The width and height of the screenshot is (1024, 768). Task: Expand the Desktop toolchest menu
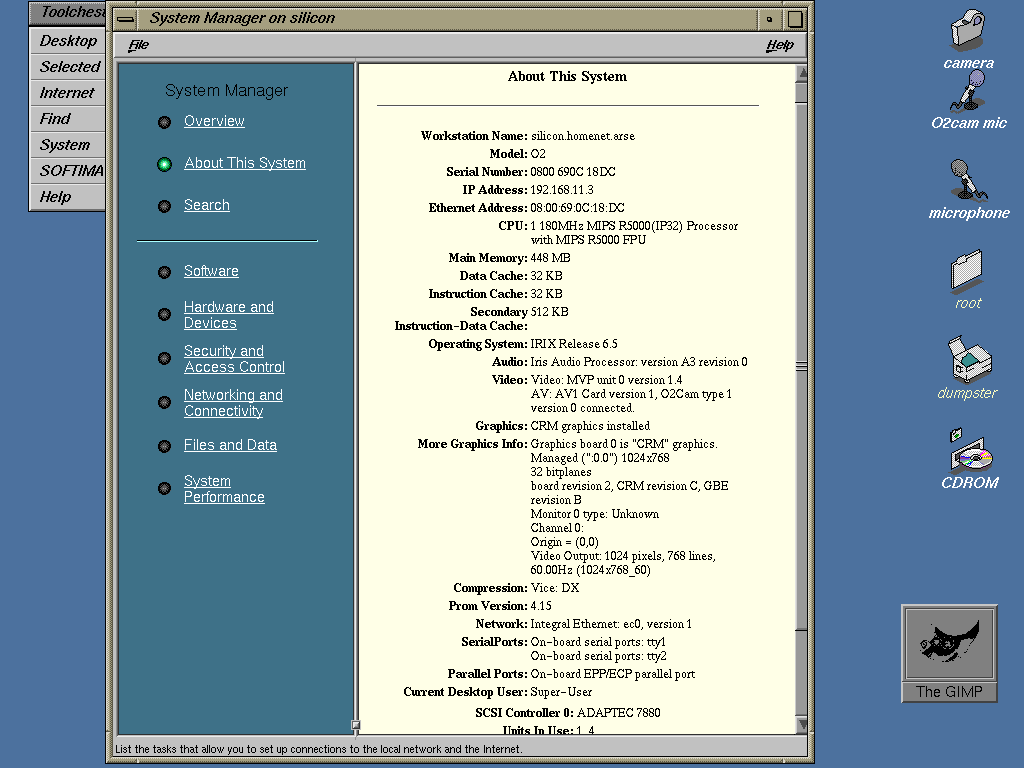pos(68,41)
